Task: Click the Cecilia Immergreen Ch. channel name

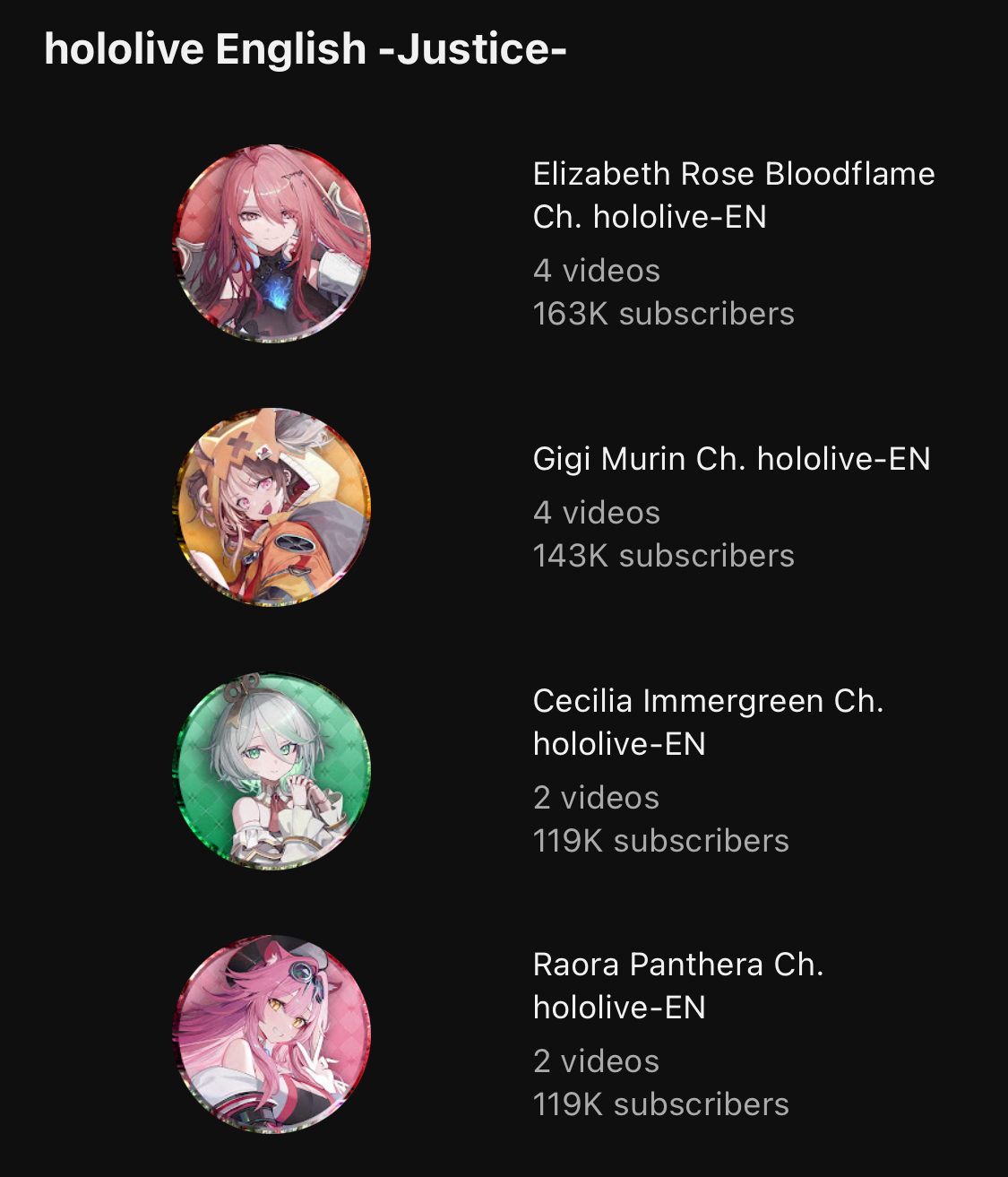Action: pyautogui.click(x=708, y=723)
